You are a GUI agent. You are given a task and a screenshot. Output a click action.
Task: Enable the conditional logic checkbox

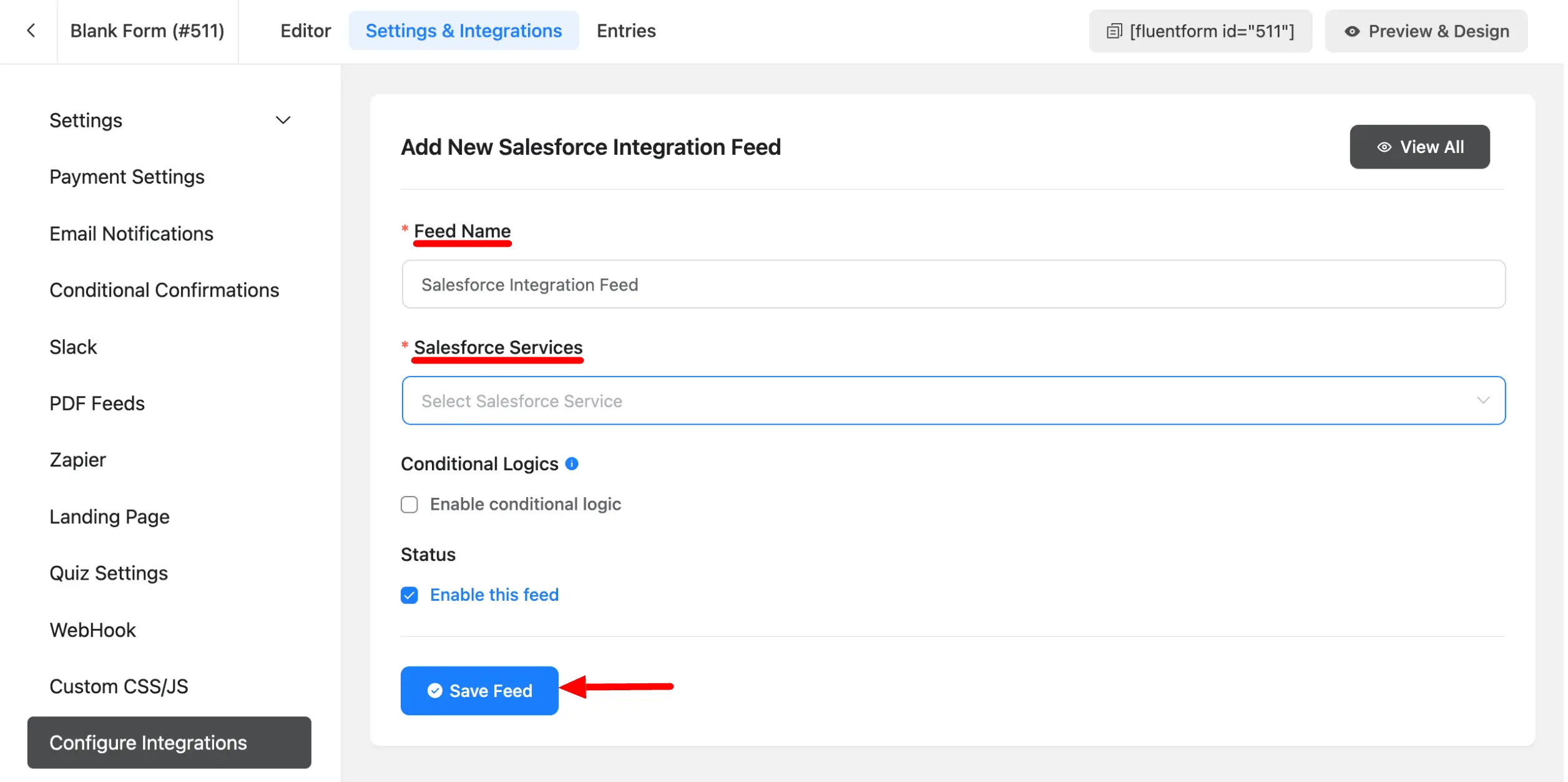[410, 505]
